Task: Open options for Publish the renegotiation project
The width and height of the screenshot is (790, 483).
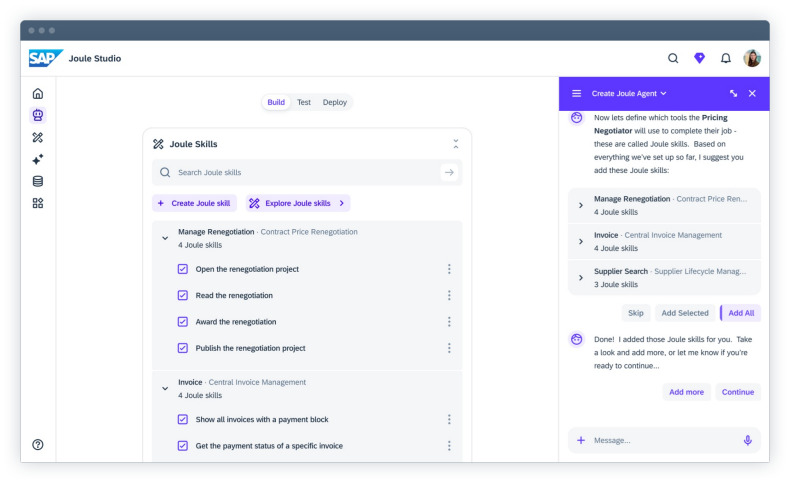Action: pos(449,348)
